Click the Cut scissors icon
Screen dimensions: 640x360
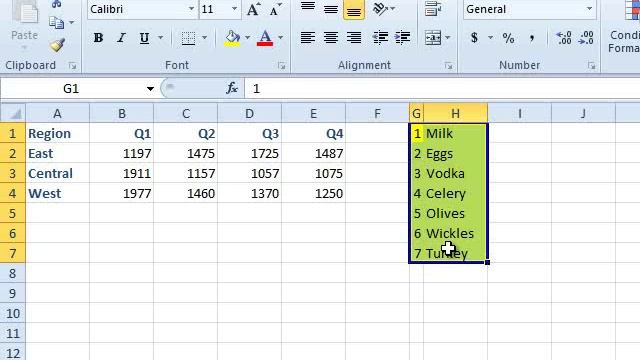(56, 4)
